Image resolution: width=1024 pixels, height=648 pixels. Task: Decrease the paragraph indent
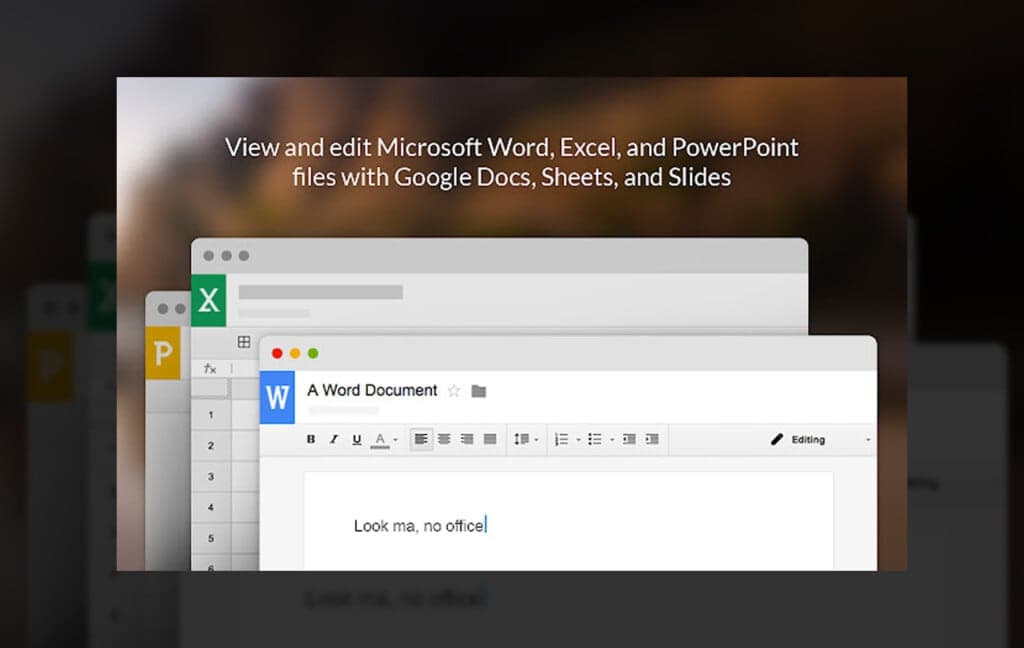[630, 439]
